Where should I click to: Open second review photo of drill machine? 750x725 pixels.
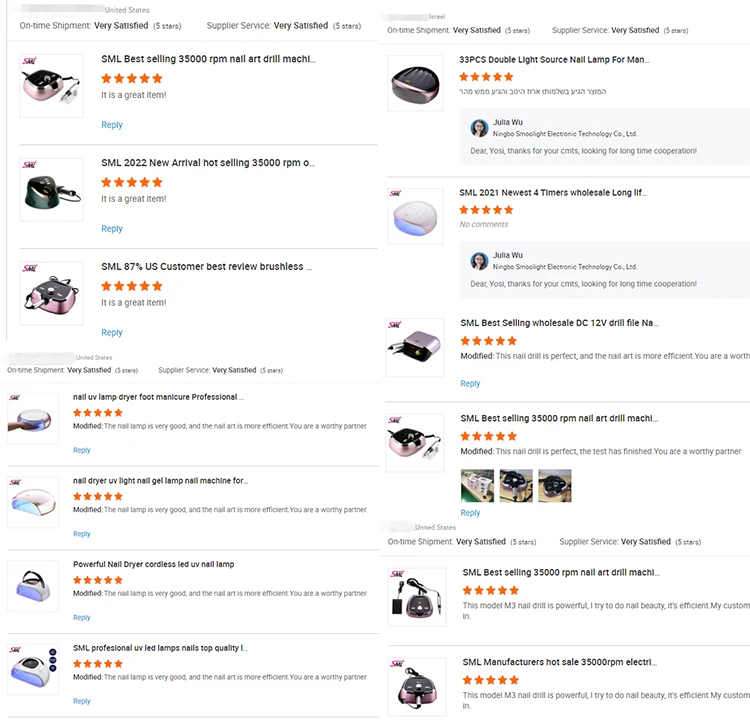tap(516, 485)
